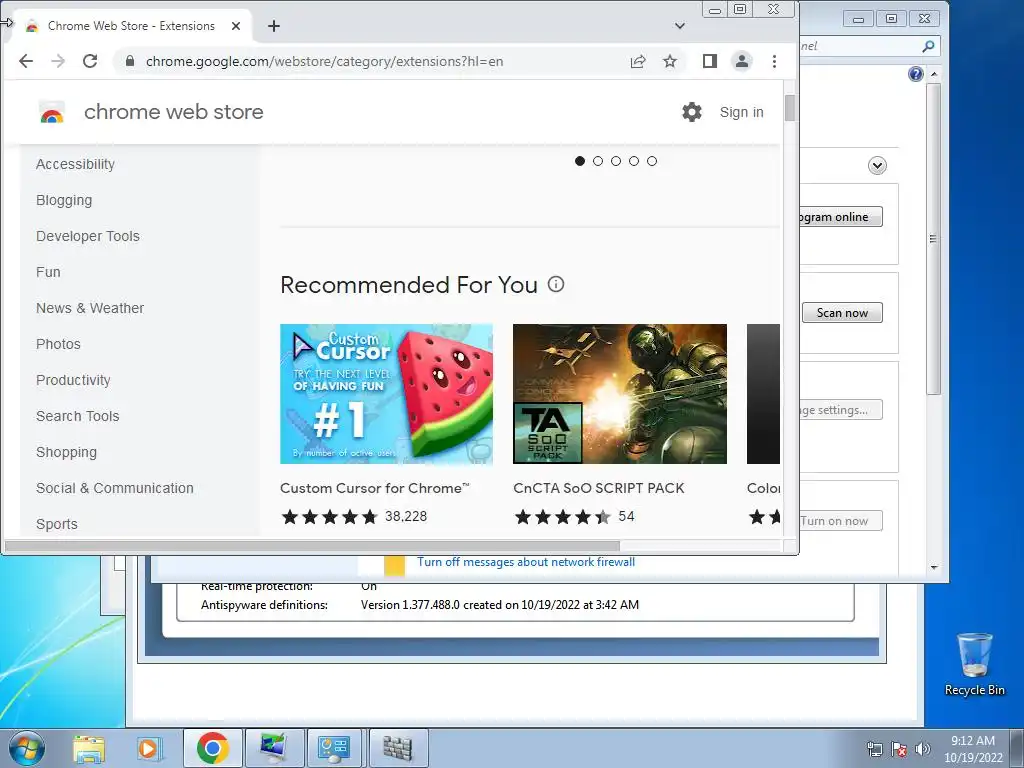Click Turn off messages about network firewall
This screenshot has width=1024, height=768.
(x=526, y=562)
